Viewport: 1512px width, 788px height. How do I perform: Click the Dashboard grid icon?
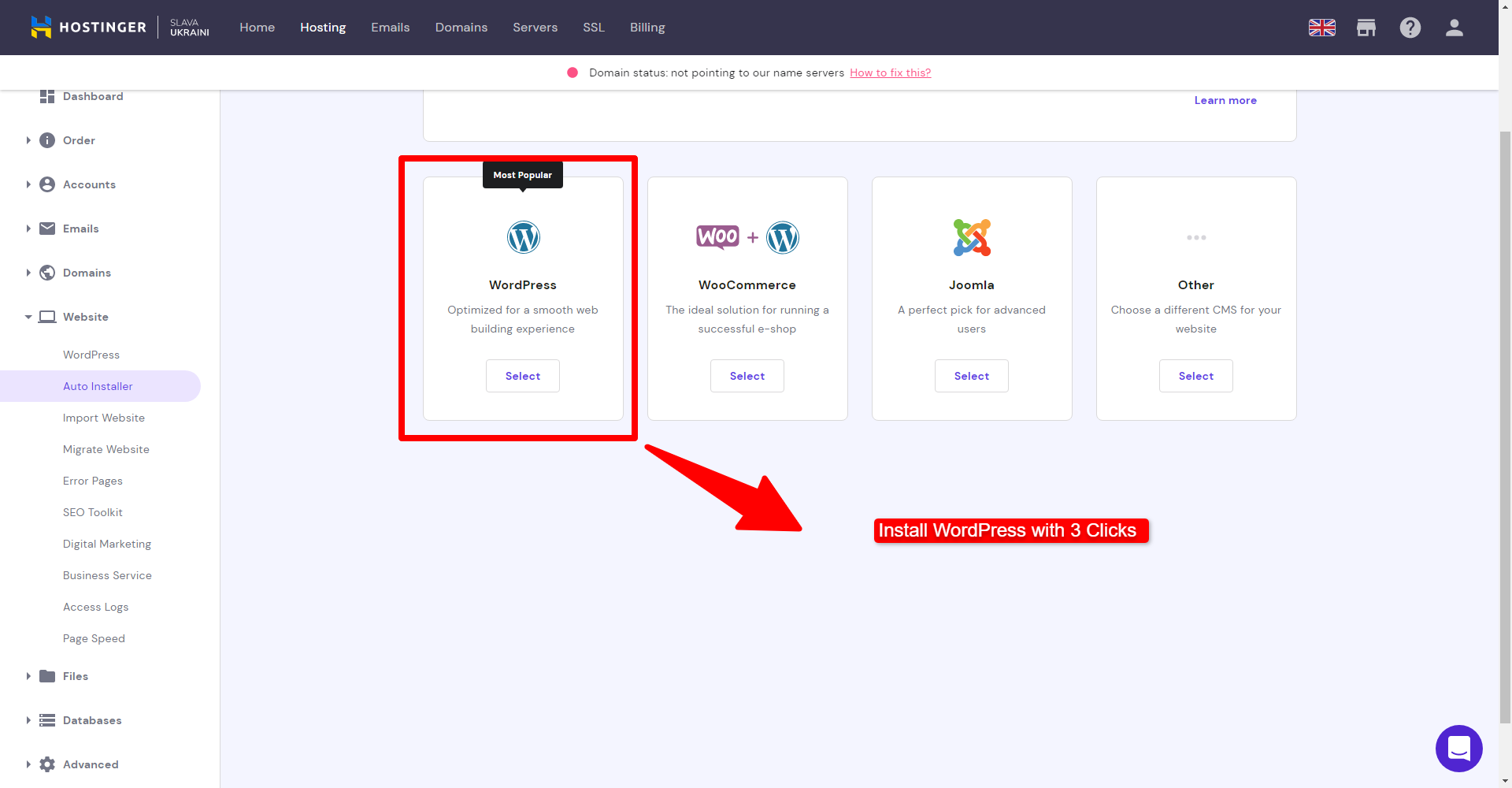point(47,96)
